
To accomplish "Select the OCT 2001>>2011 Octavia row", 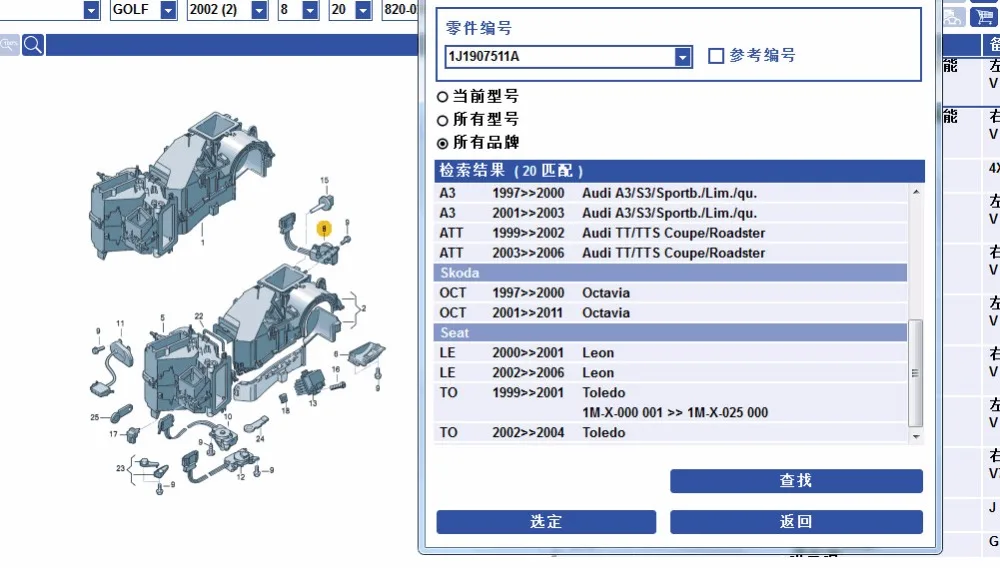I will [671, 312].
